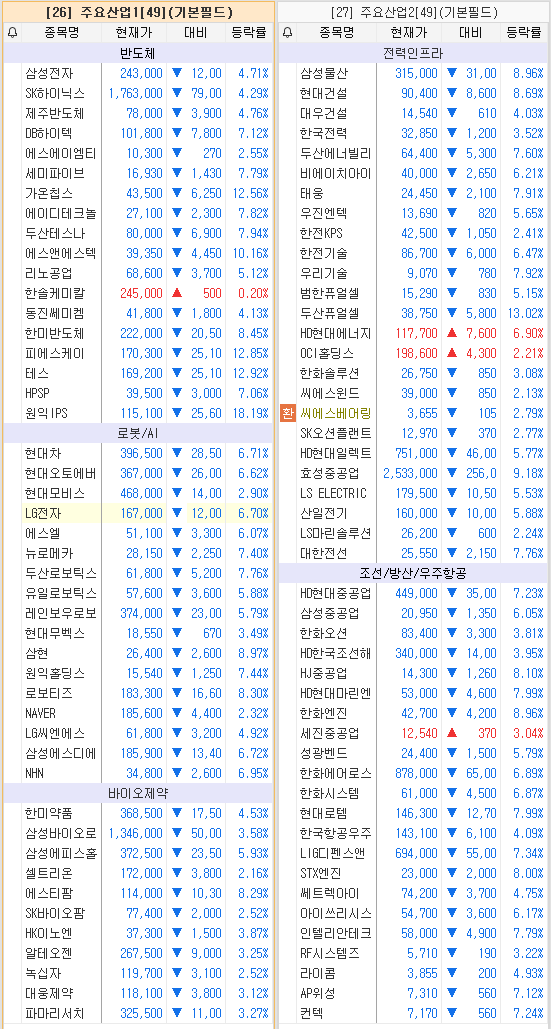Select the HD현대에너지 stock name
Viewport: 551px width, 1029px height.
tap(335, 333)
